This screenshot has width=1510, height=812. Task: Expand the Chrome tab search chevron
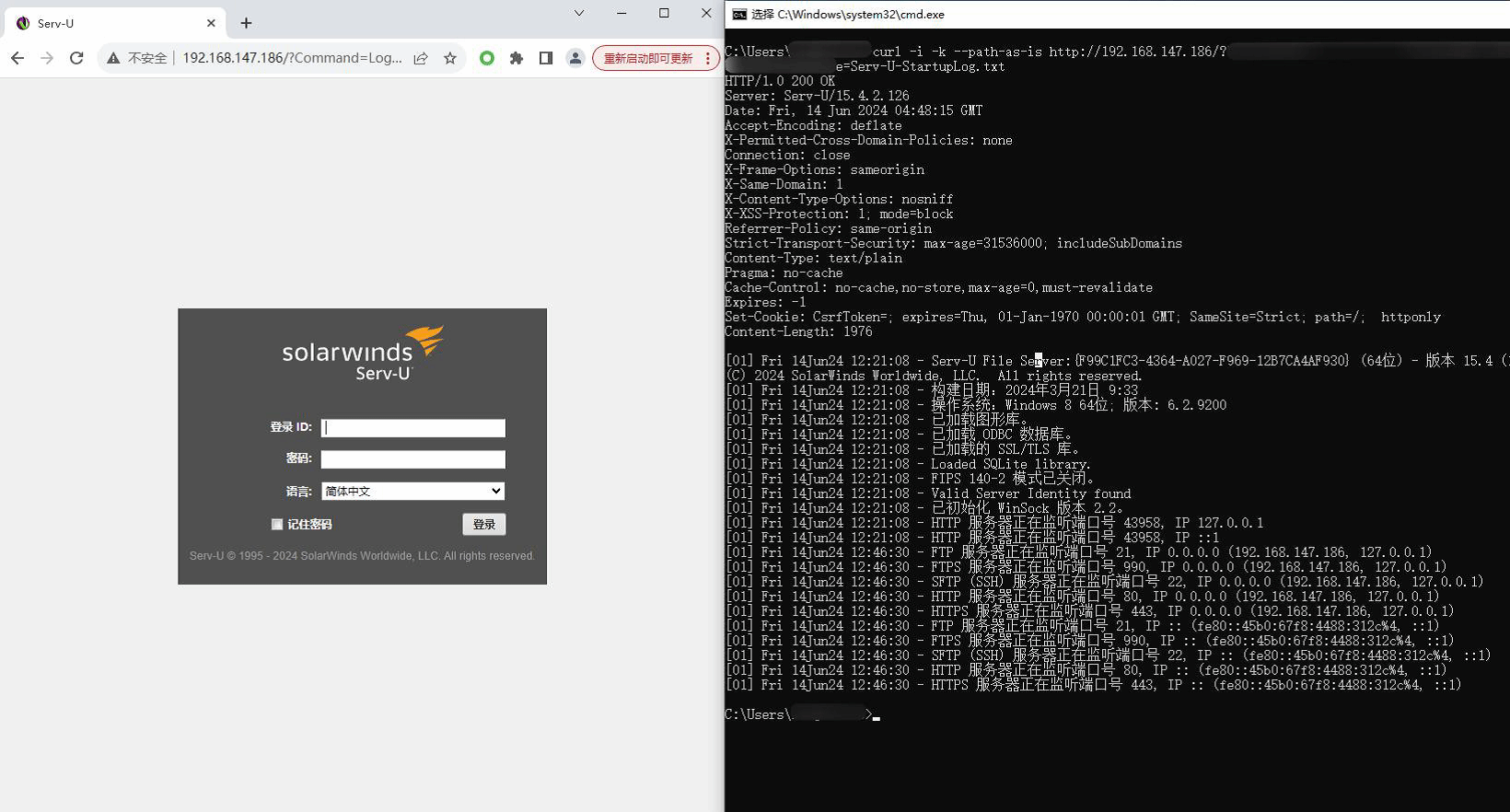pos(579,13)
